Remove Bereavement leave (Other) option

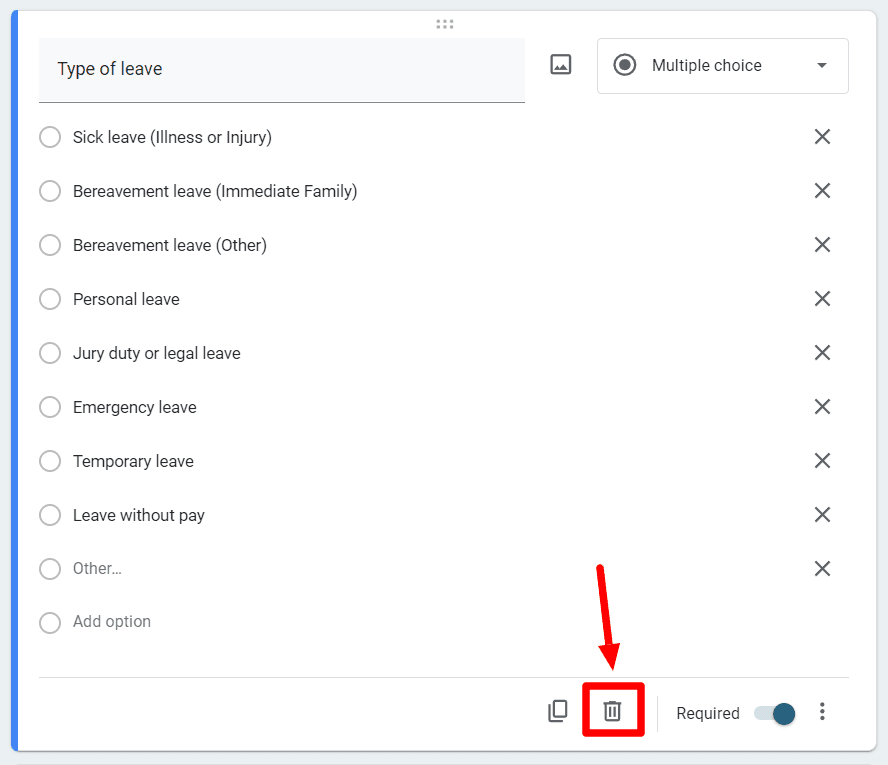click(822, 245)
